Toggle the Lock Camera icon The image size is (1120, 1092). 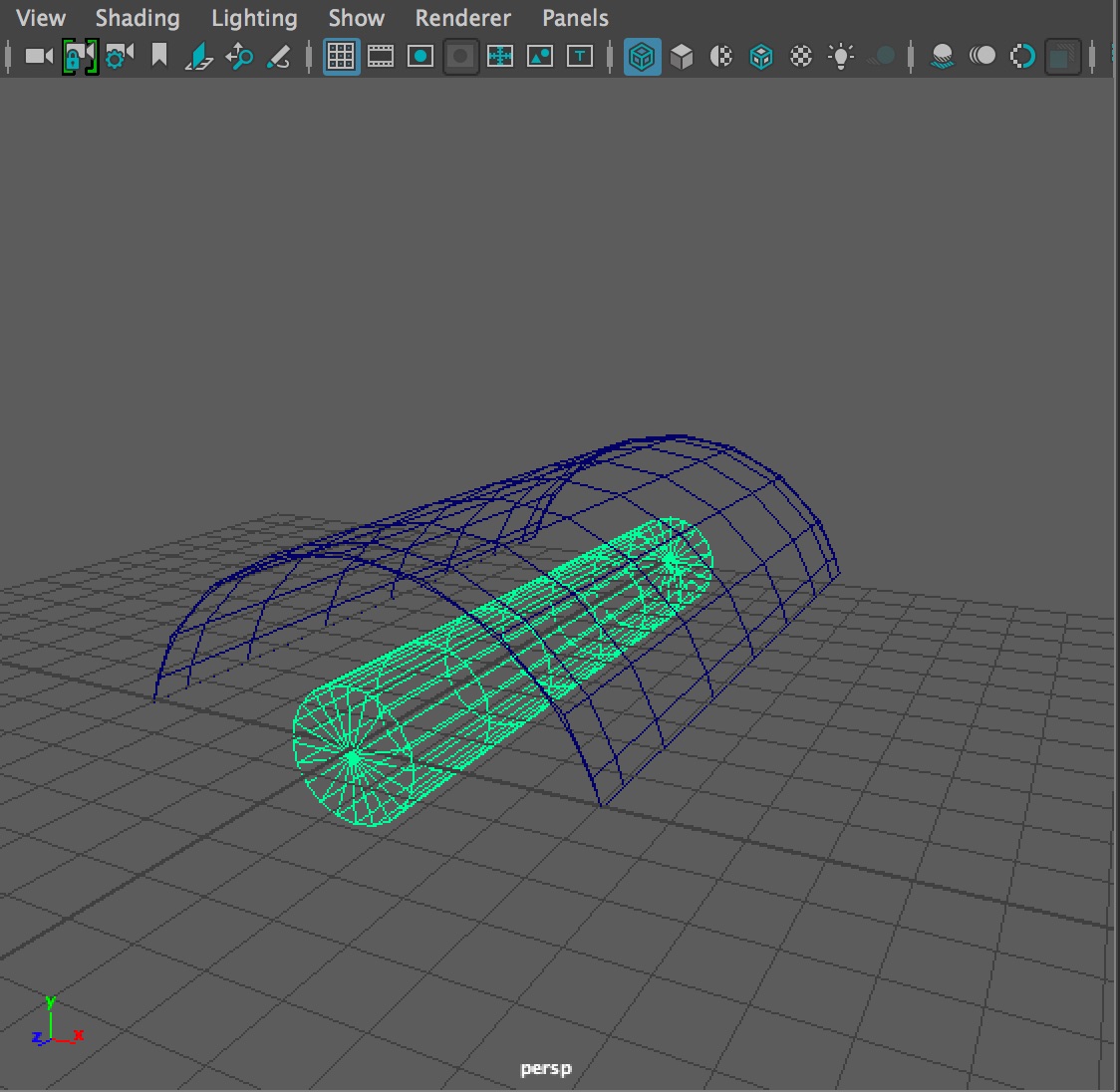80,57
